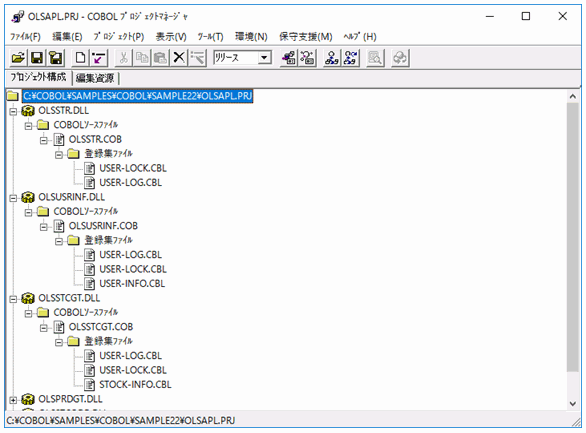Click the grayed last toolbar icon
The height and width of the screenshot is (433, 586).
click(400, 58)
